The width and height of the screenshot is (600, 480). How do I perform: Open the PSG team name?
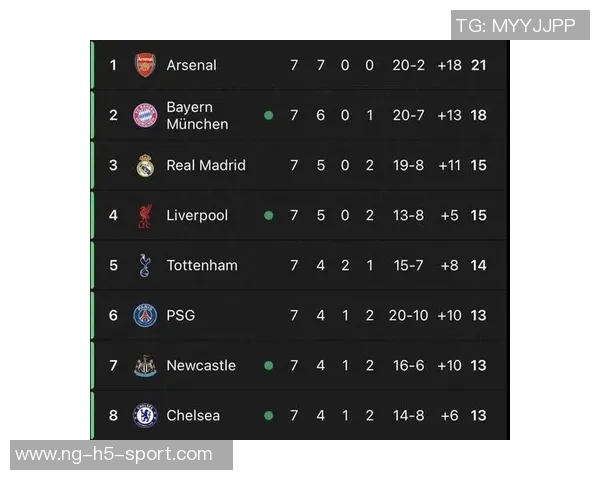pos(180,315)
